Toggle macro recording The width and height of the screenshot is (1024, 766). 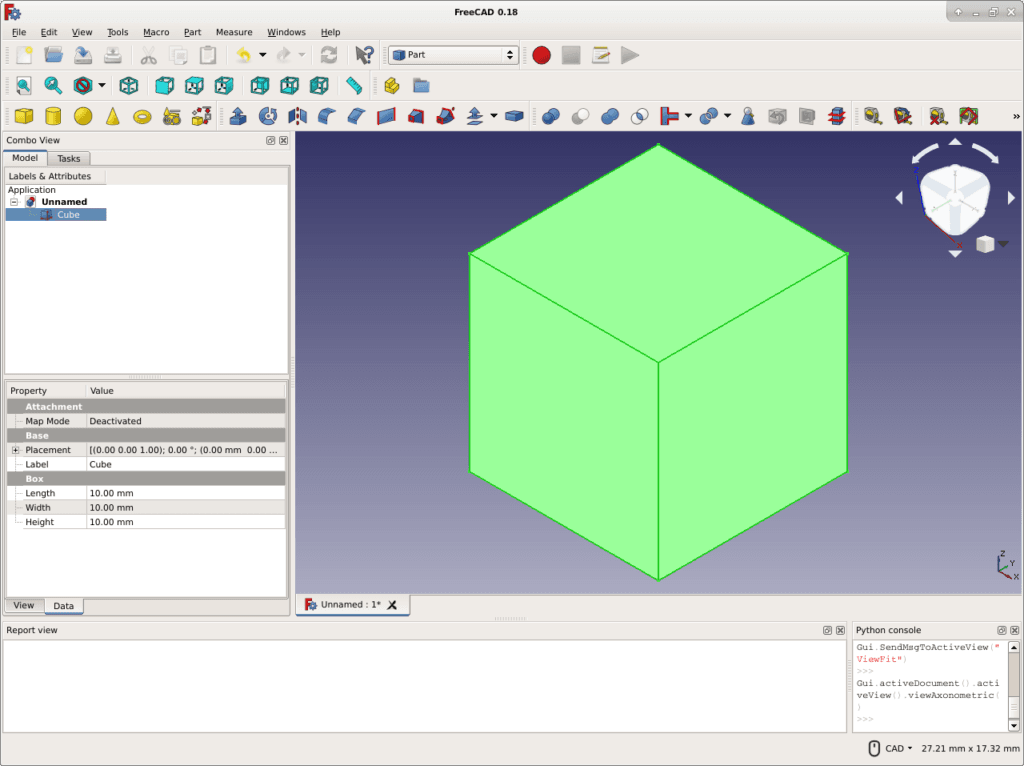[x=540, y=55]
